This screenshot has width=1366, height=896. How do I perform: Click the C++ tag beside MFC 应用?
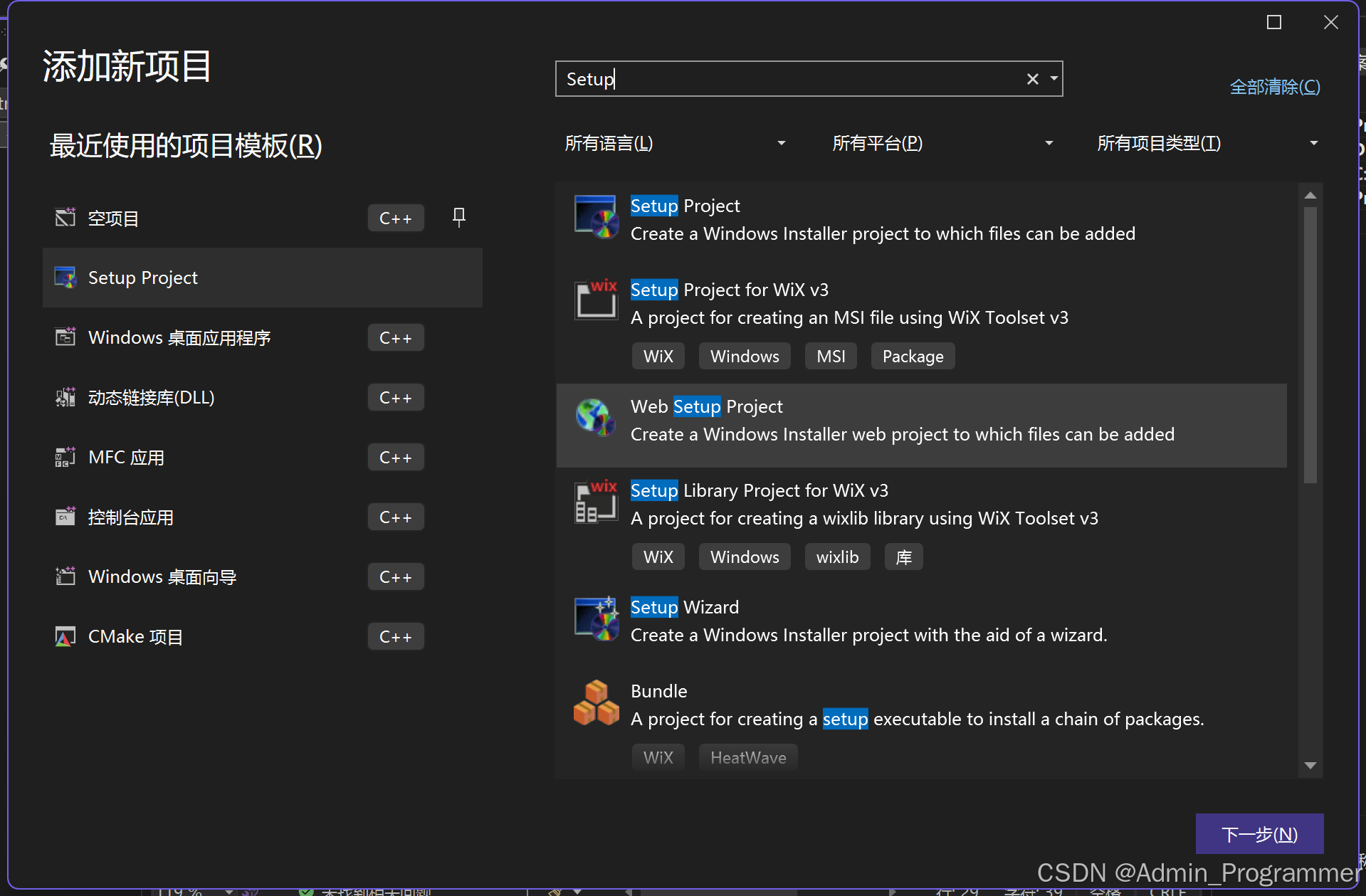pyautogui.click(x=396, y=457)
